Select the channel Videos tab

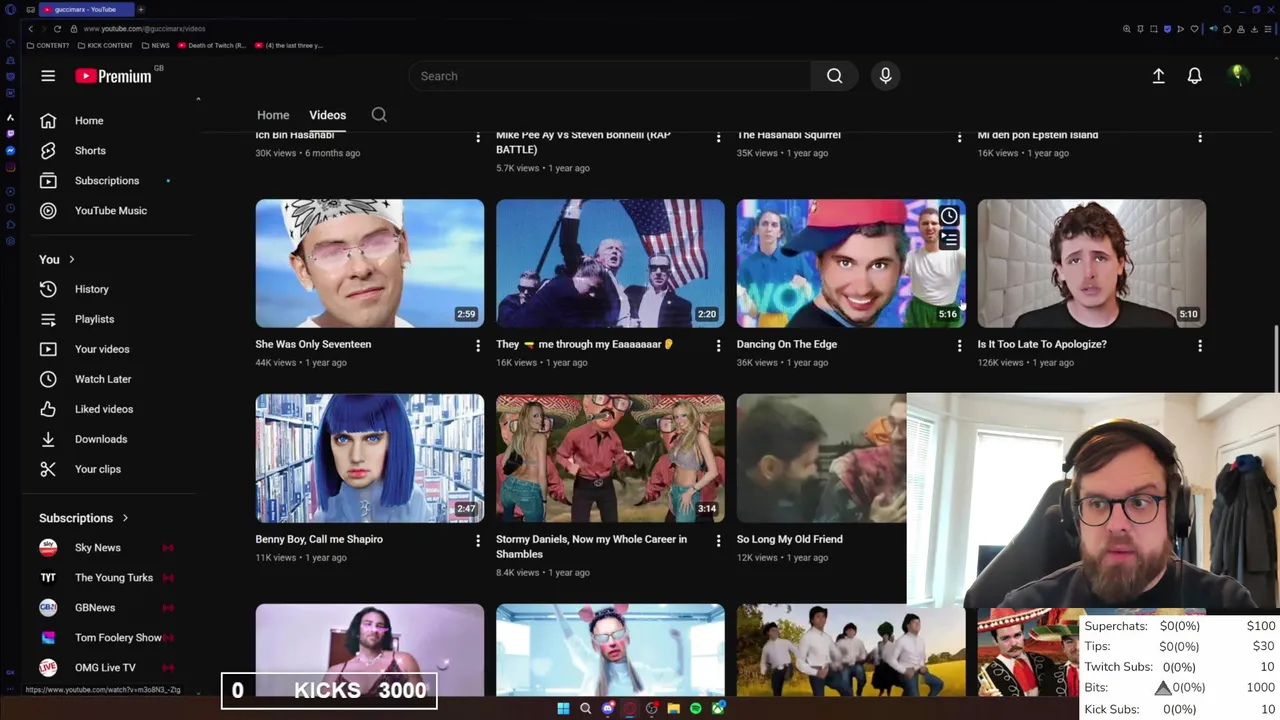327,115
